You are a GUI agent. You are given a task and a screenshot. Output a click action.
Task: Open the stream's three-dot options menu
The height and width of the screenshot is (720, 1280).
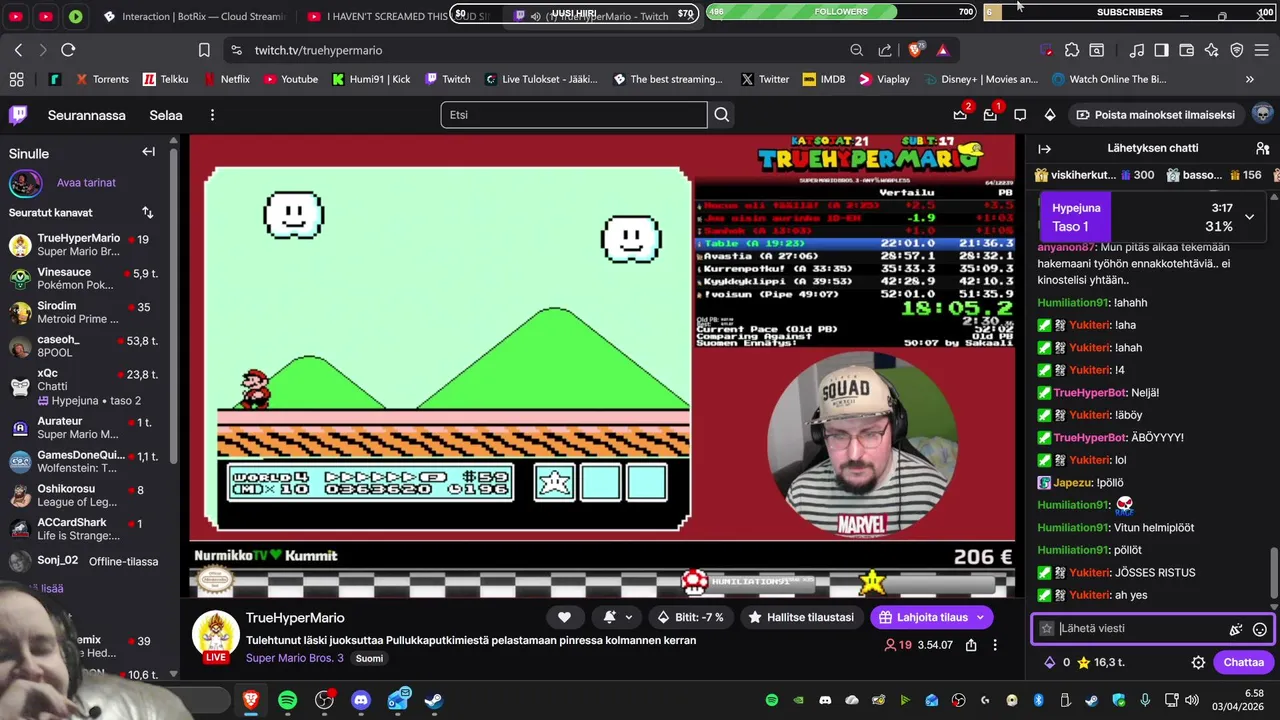994,645
